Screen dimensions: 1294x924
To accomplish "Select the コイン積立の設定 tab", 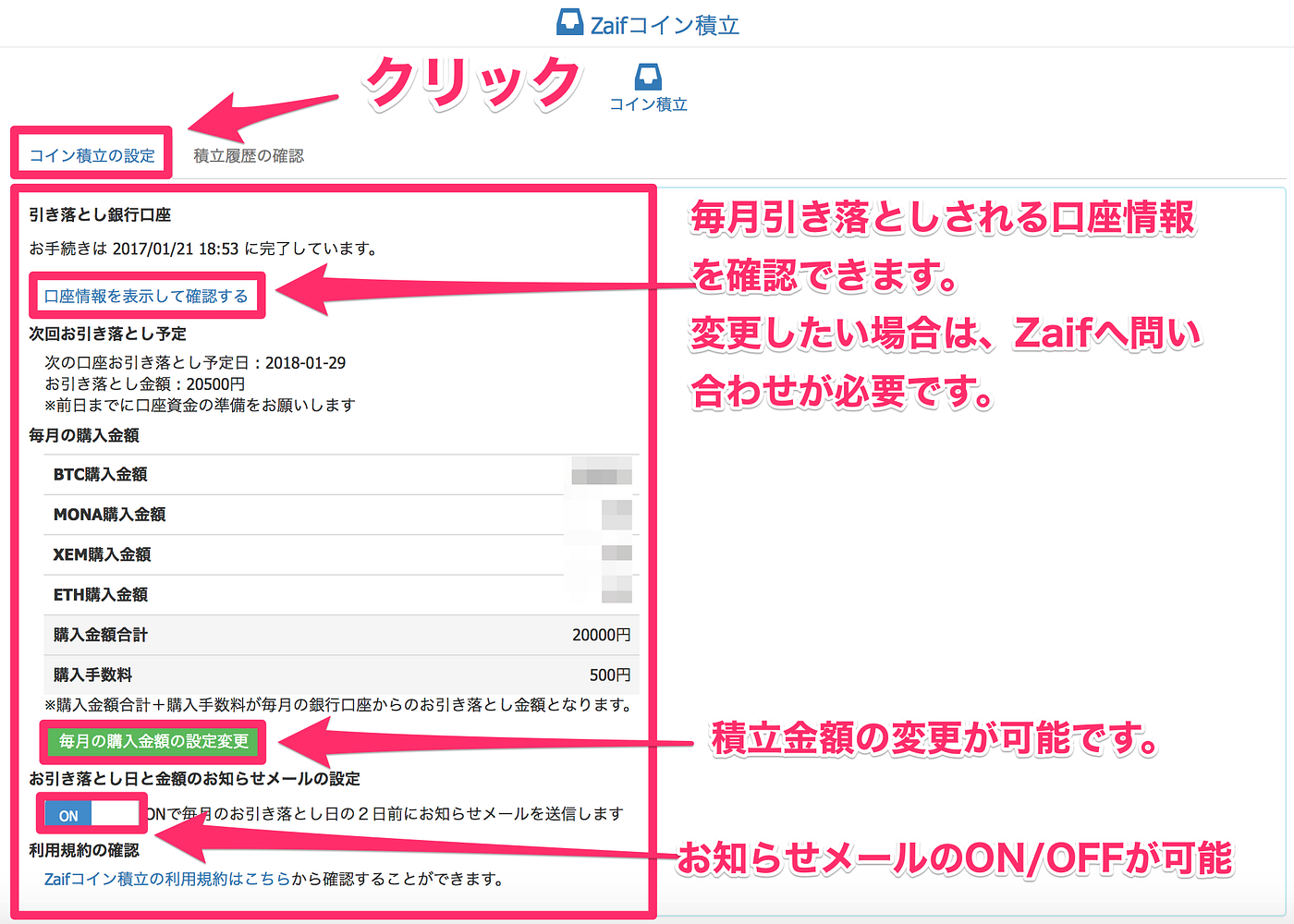I will [x=92, y=155].
